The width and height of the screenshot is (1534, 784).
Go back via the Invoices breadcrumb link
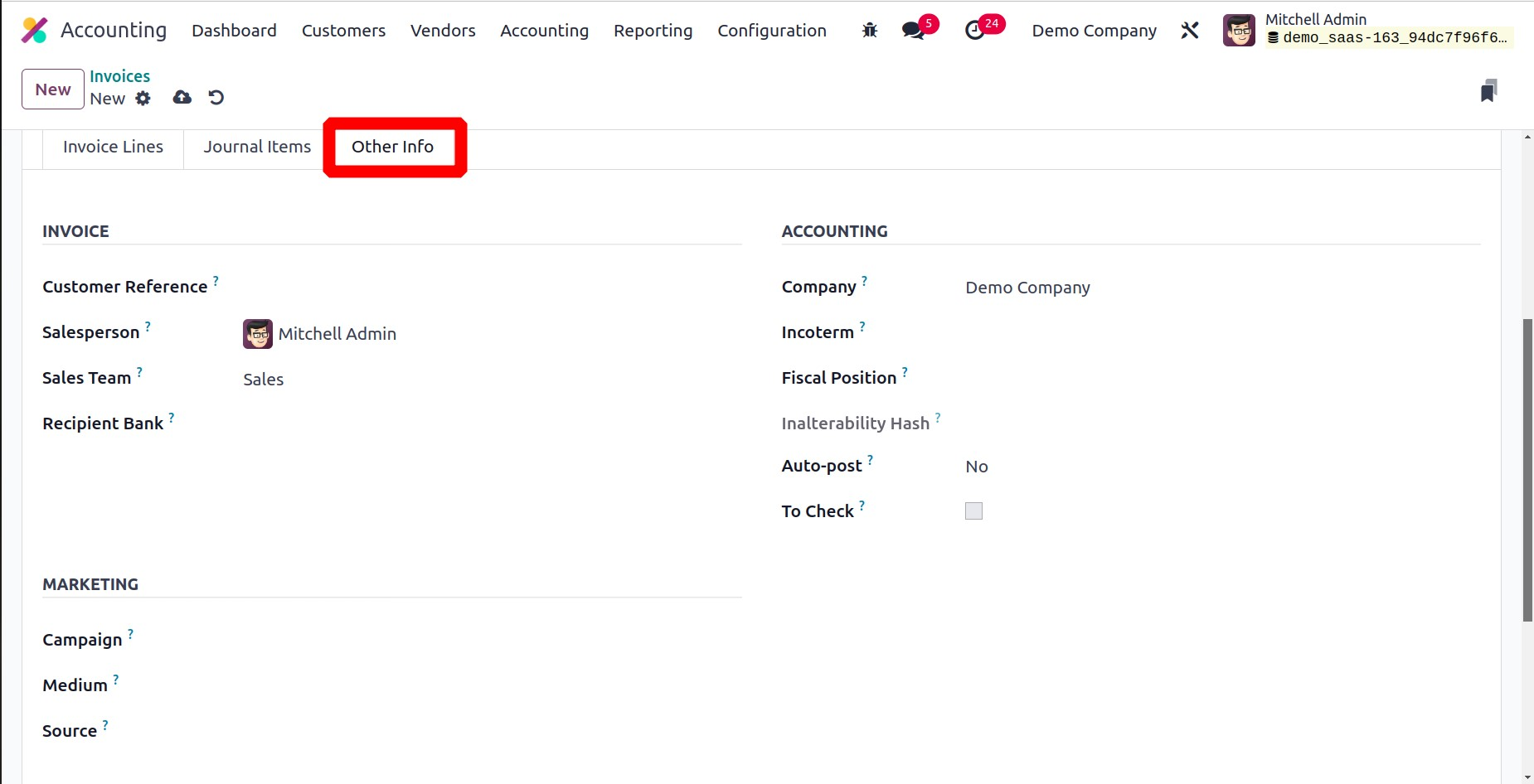click(x=119, y=76)
